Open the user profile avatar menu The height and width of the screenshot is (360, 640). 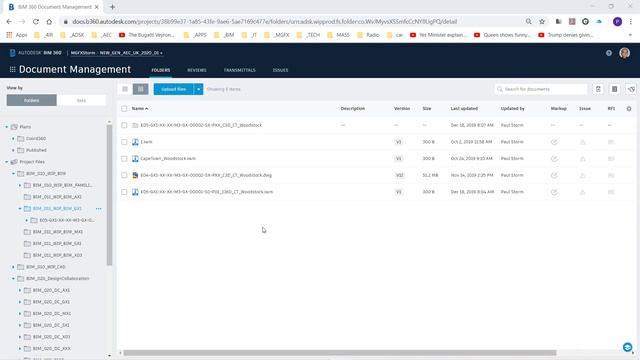point(624,53)
